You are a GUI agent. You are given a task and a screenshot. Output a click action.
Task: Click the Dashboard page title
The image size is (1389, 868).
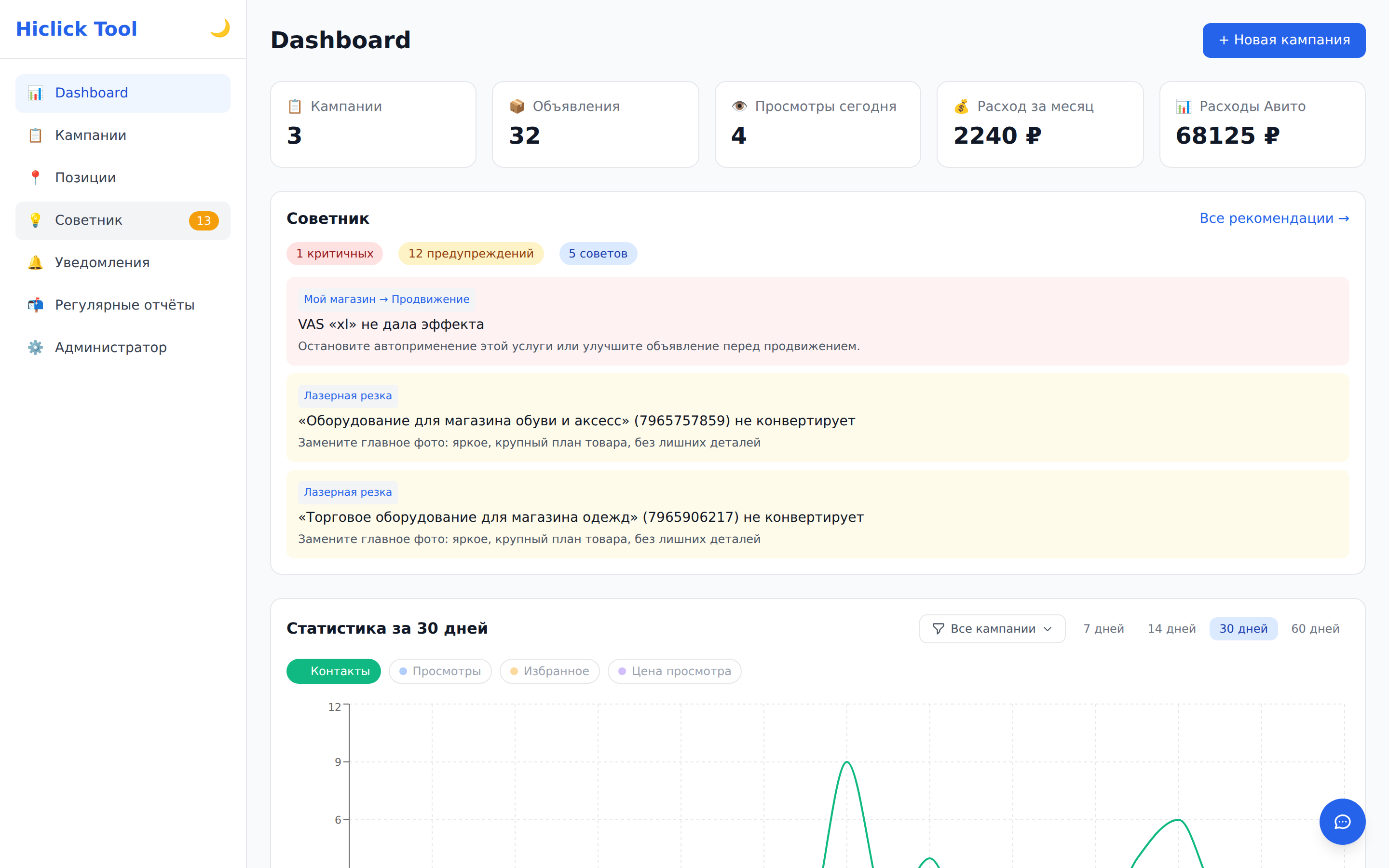click(340, 40)
